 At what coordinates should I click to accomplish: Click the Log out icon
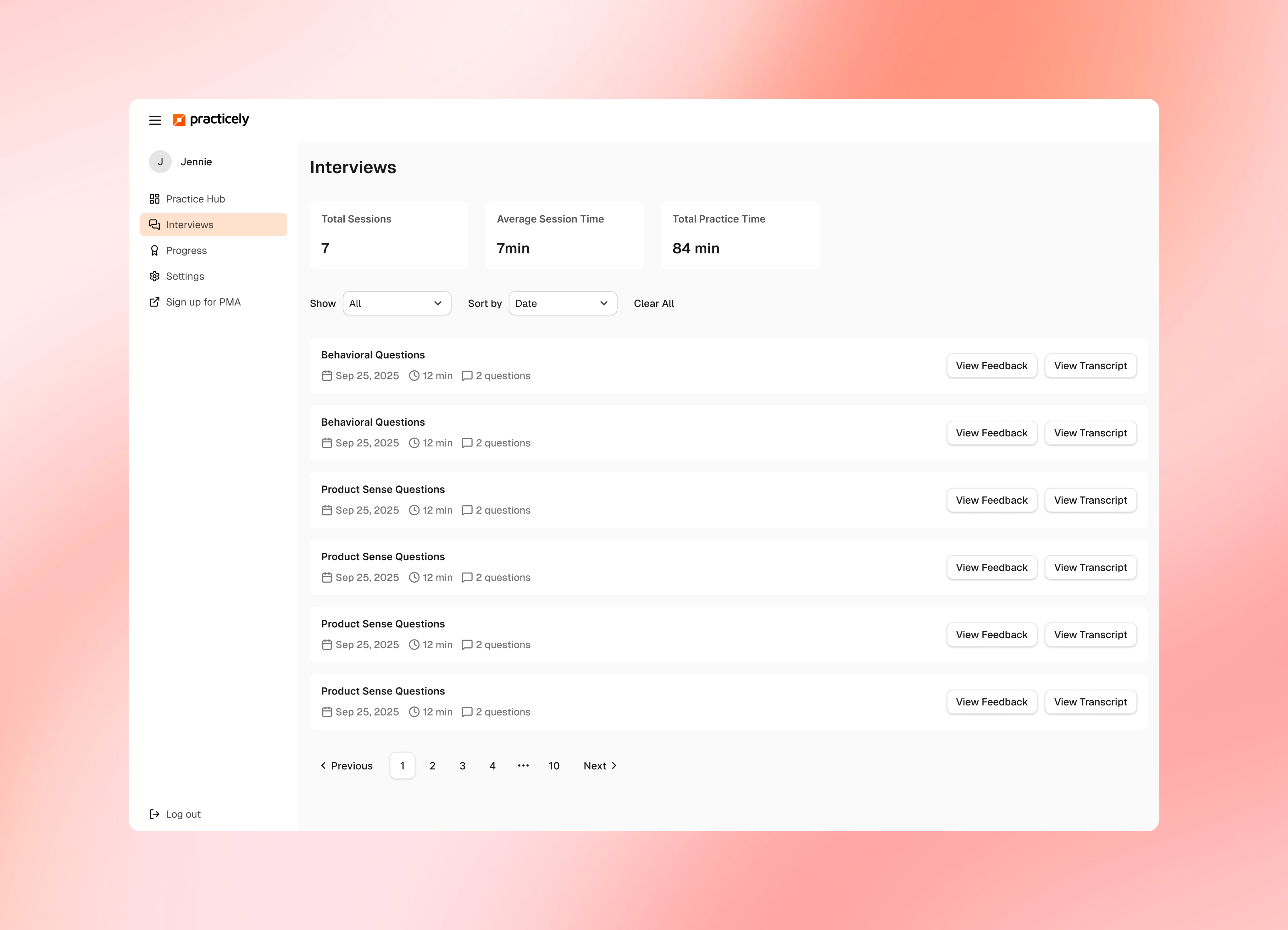click(154, 814)
